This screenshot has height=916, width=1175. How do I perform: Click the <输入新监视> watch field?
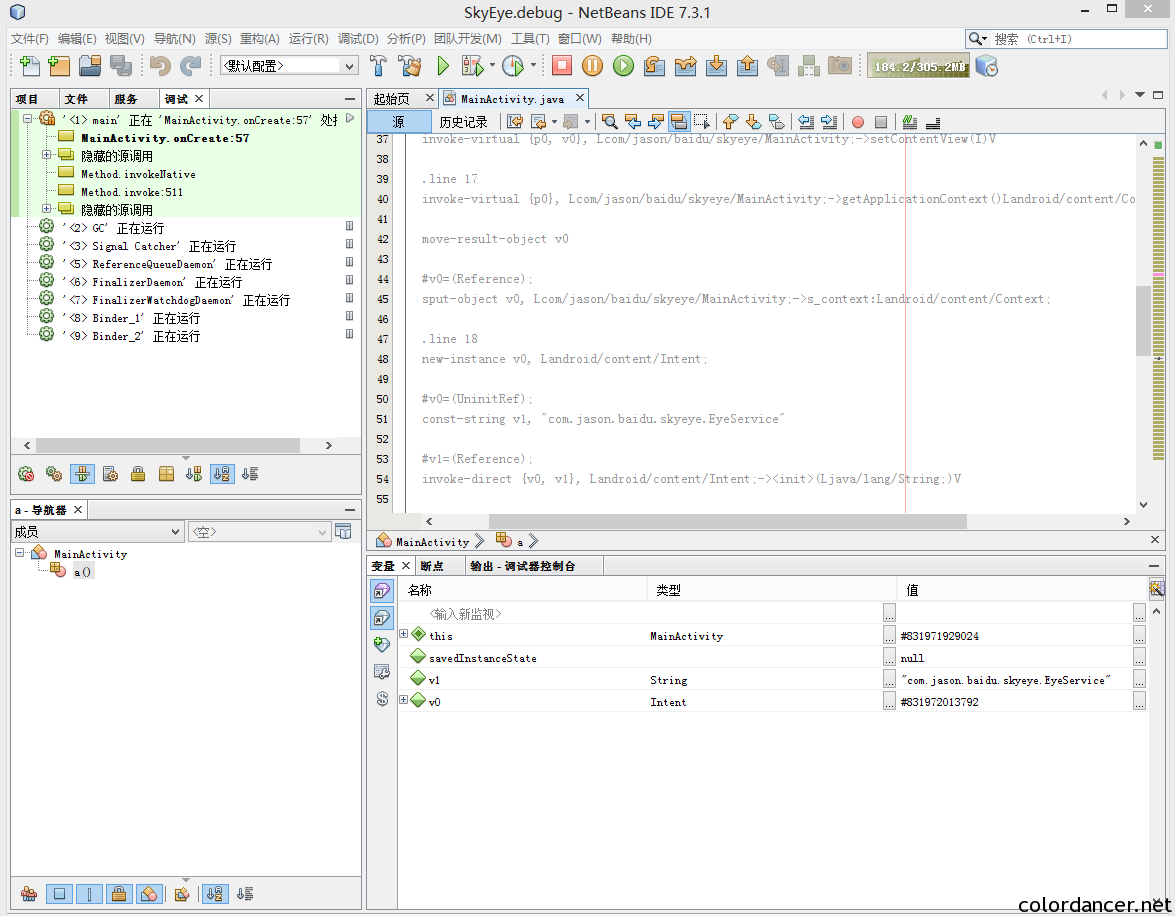click(x=465, y=614)
